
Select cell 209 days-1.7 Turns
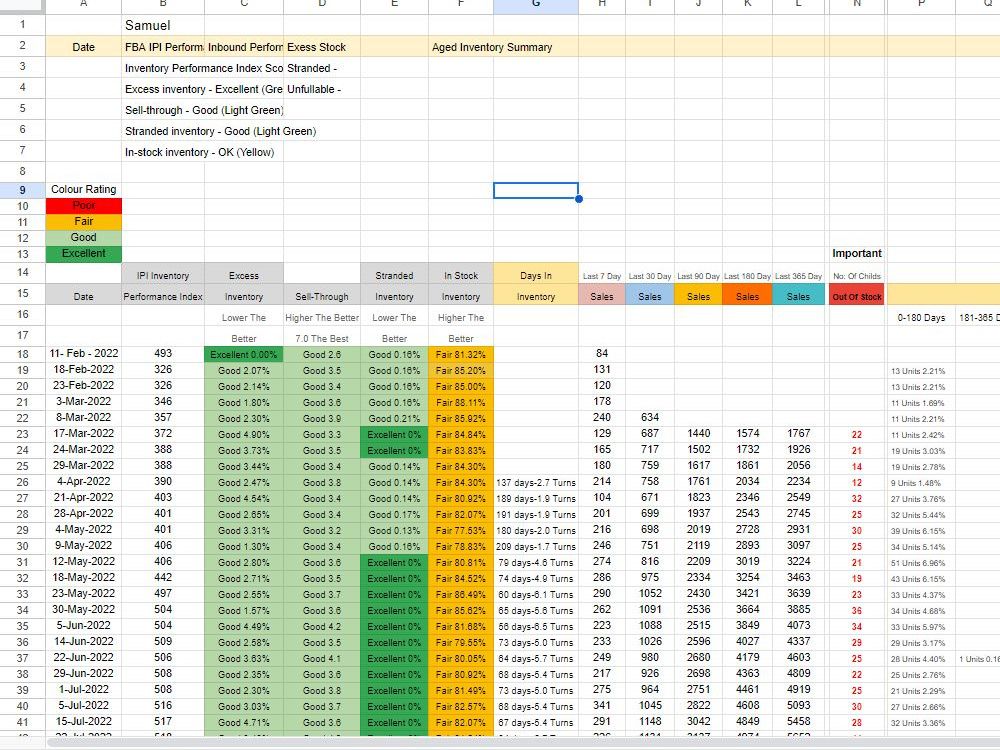536,547
